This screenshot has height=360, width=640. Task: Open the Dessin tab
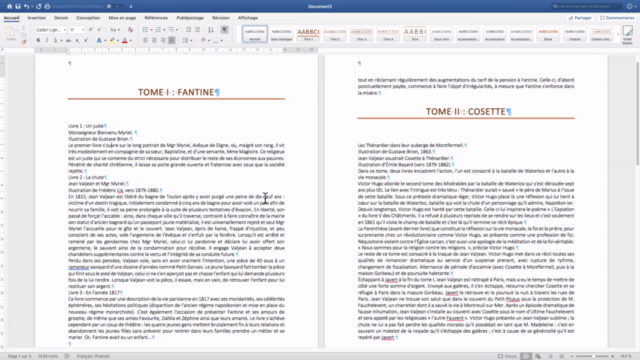pos(61,18)
